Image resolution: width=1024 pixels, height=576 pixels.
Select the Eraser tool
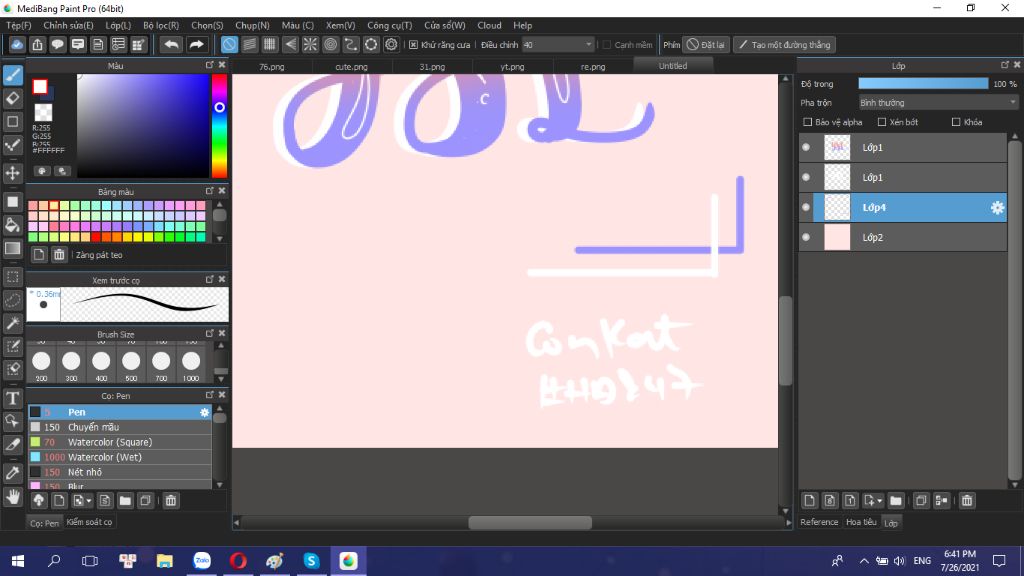pos(12,99)
